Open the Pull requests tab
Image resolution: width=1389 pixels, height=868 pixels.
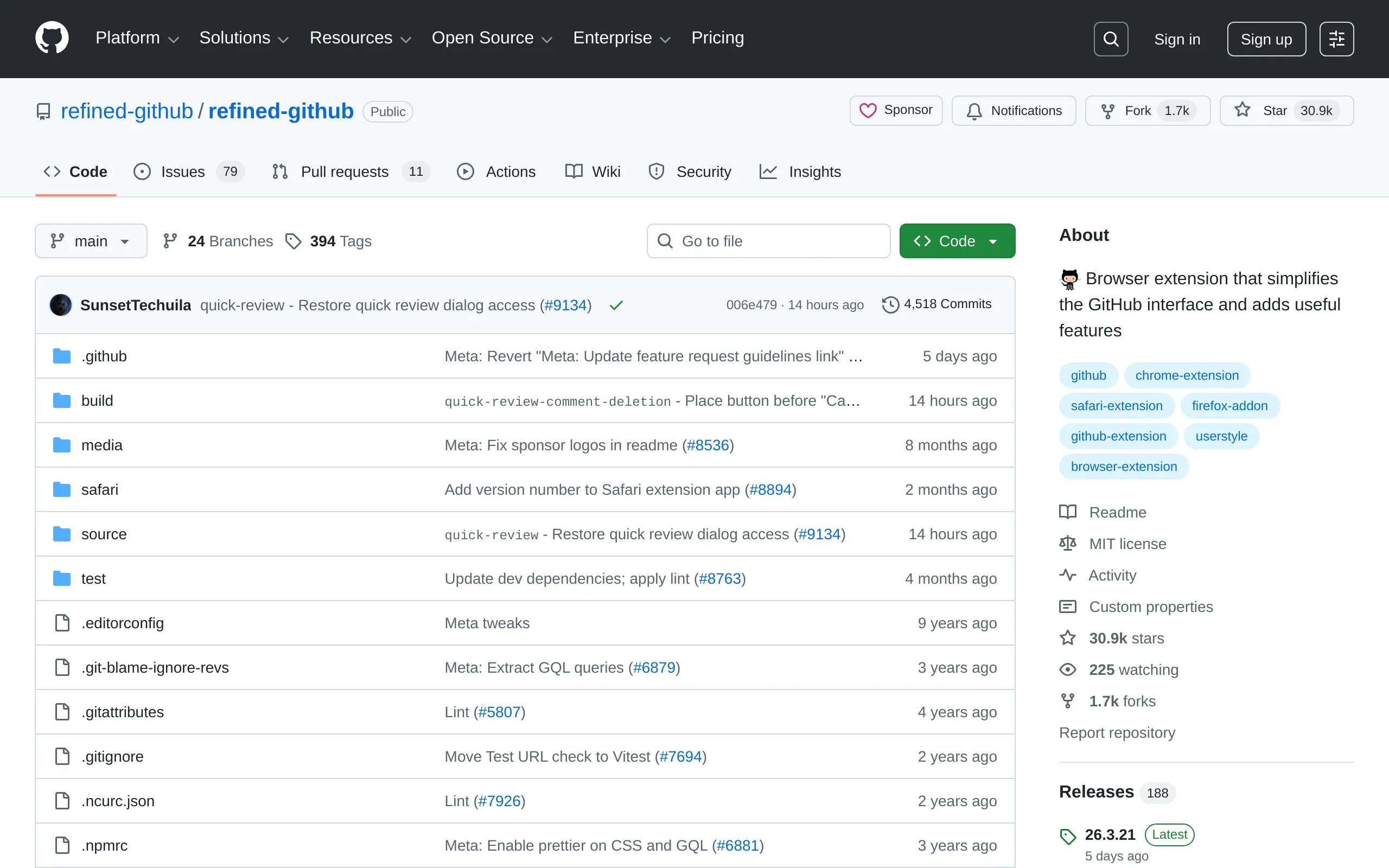(x=345, y=171)
